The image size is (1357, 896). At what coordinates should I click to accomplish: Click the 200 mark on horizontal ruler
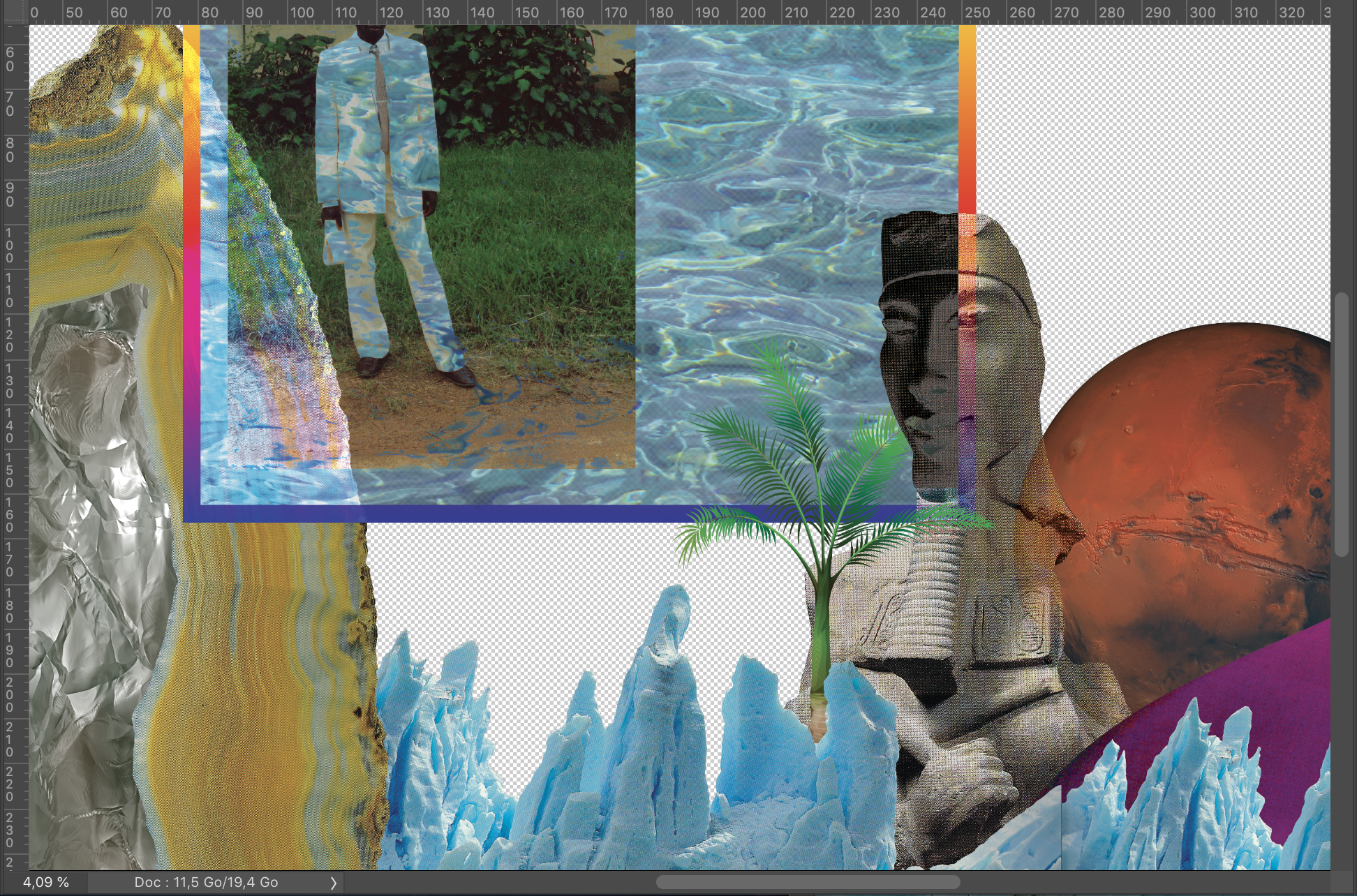coord(752,13)
